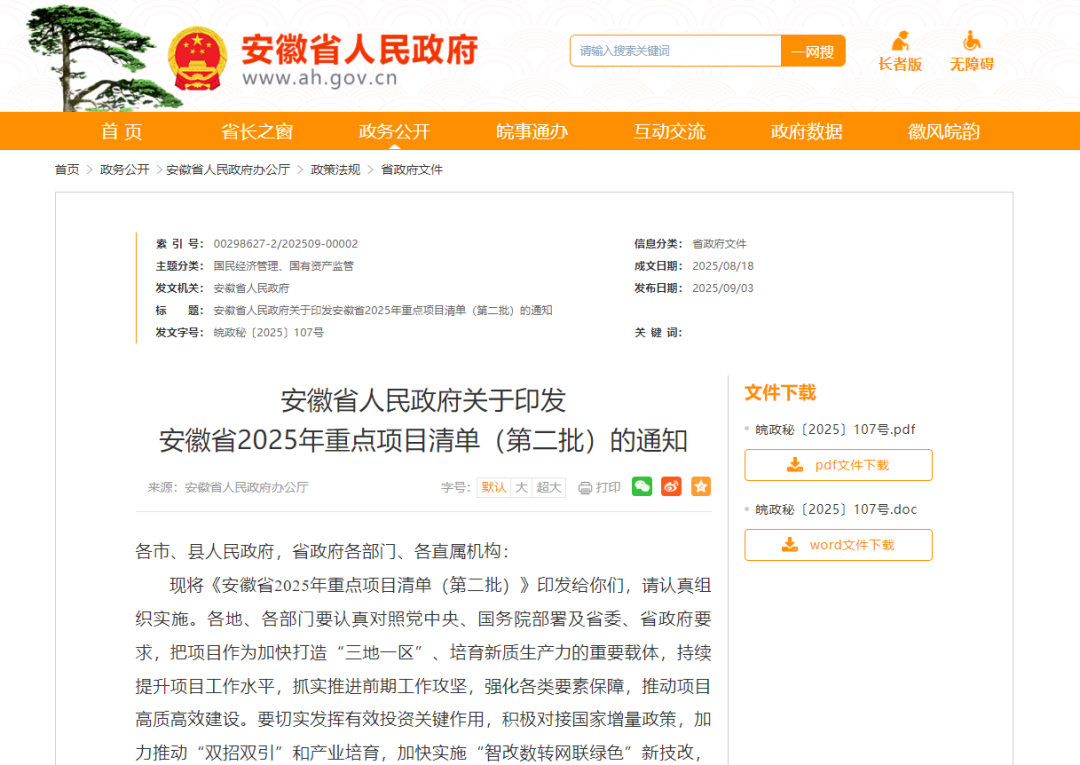Open 政务公开 navigation item
Viewport: 1080px width, 765px height.
point(395,131)
